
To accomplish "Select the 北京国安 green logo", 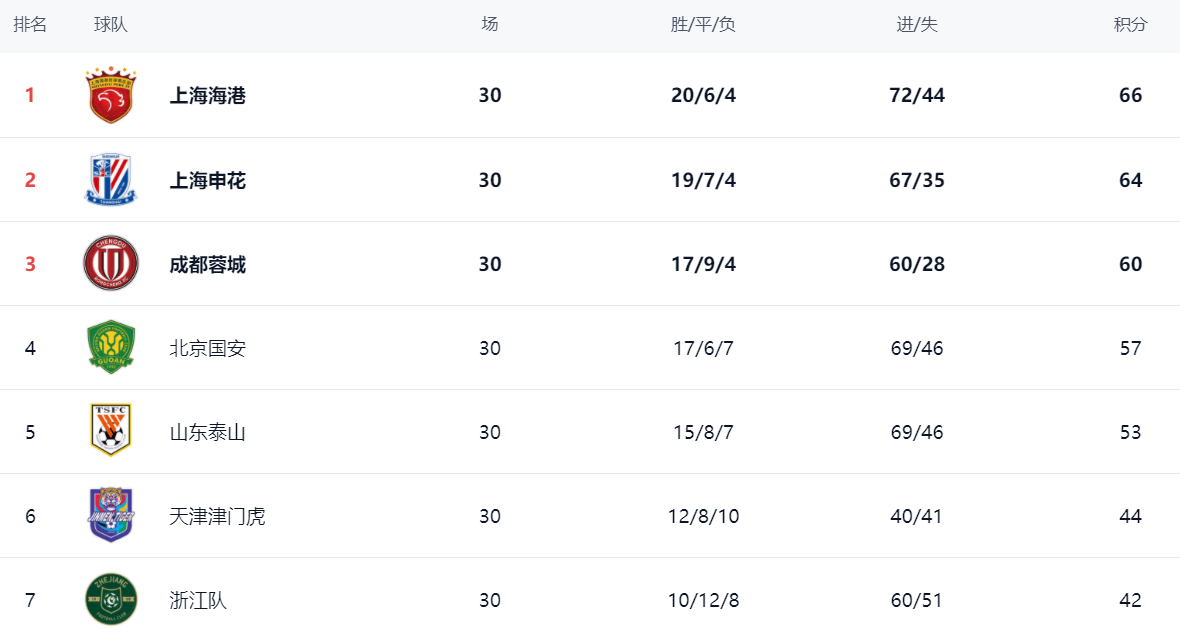I will (x=110, y=348).
